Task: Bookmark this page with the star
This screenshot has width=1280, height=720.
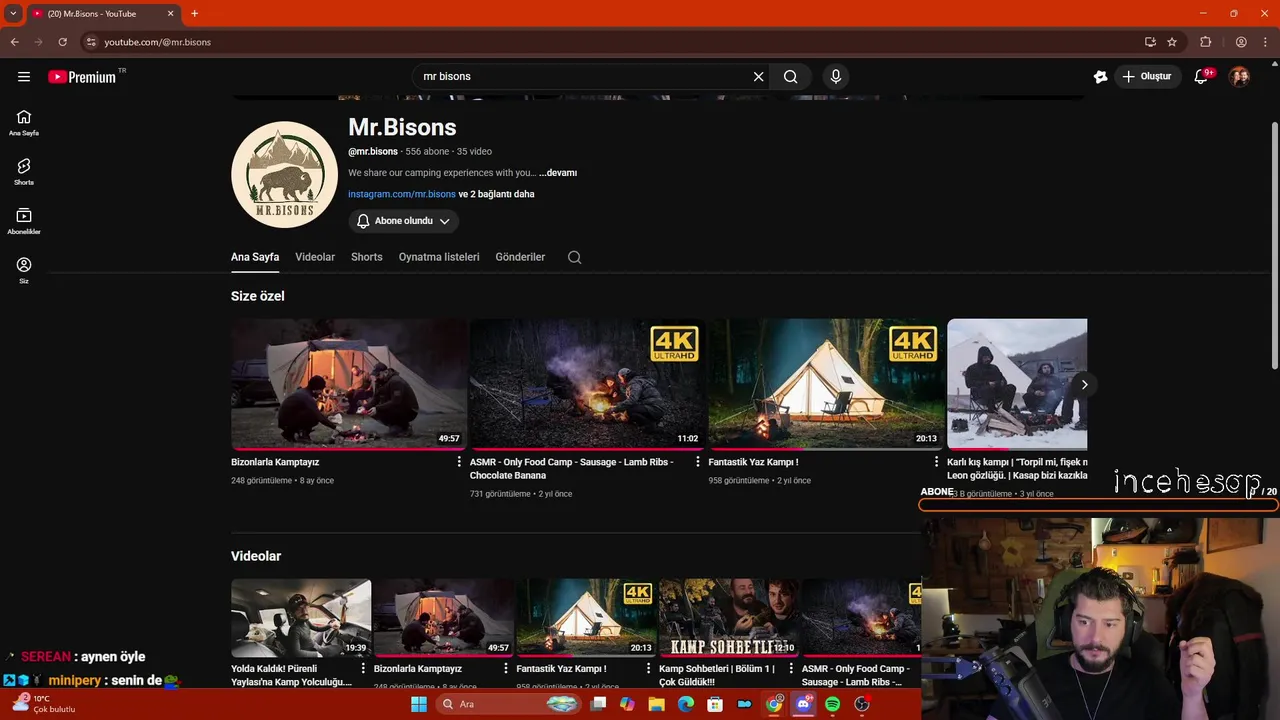Action: [x=1172, y=42]
